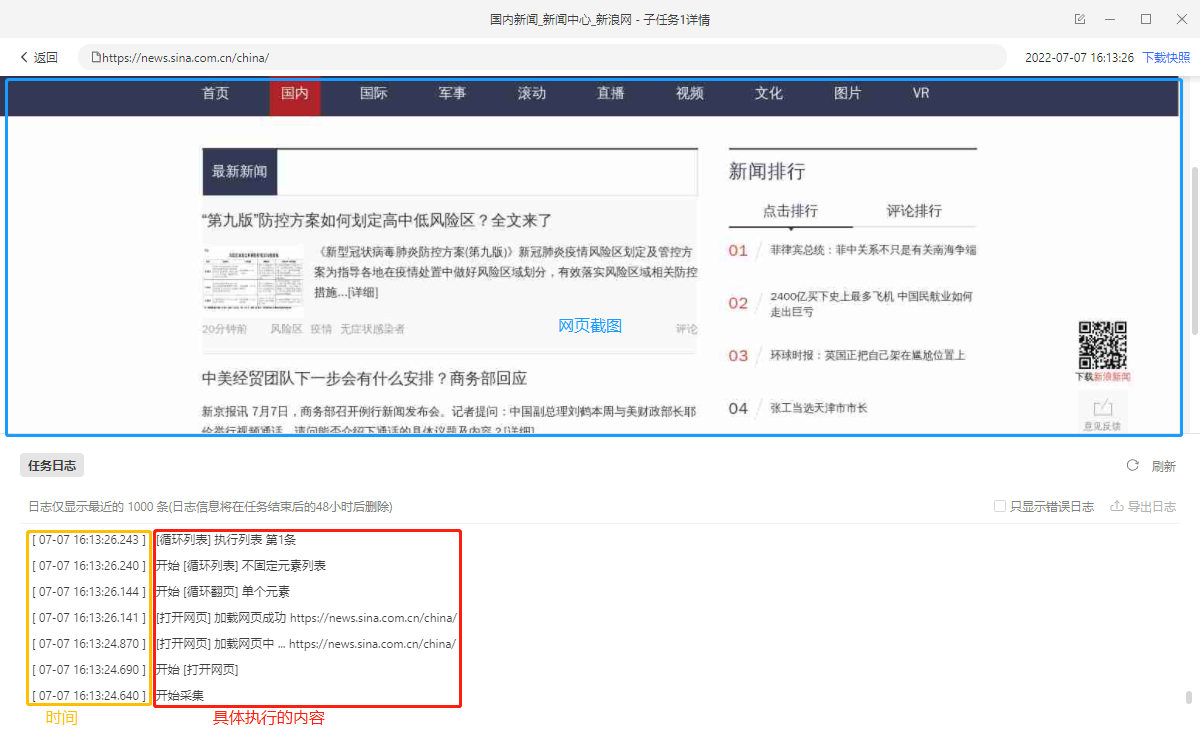Open the 首页 nav item
The image size is (1200, 734).
(x=215, y=93)
